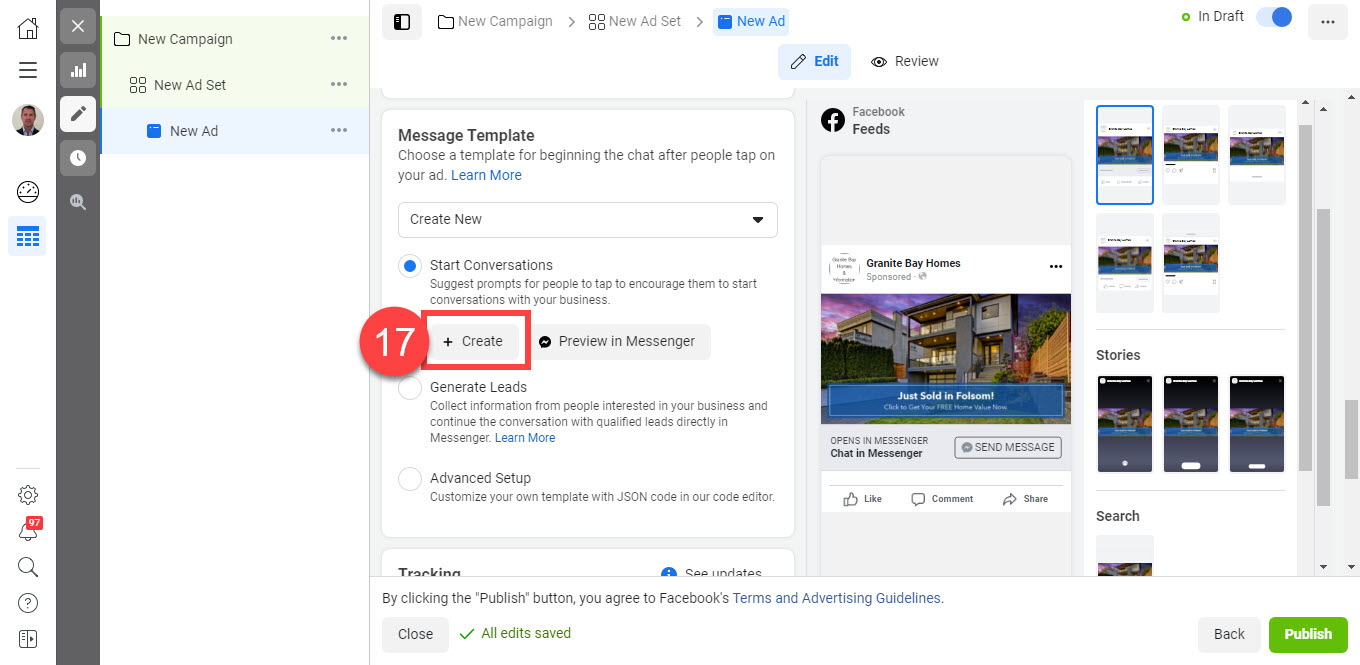This screenshot has width=1360, height=665.
Task: Open the edit history clock icon
Action: (77, 157)
